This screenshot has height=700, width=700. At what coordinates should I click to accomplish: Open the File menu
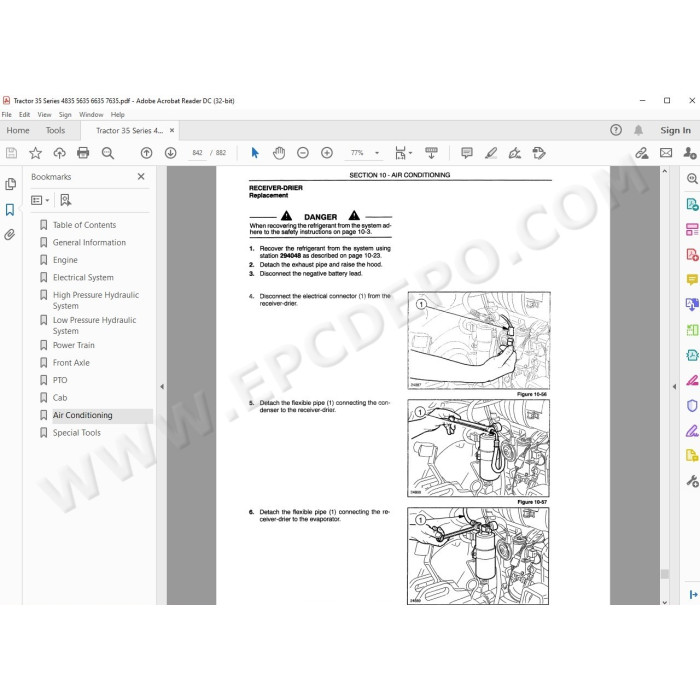click(7, 115)
